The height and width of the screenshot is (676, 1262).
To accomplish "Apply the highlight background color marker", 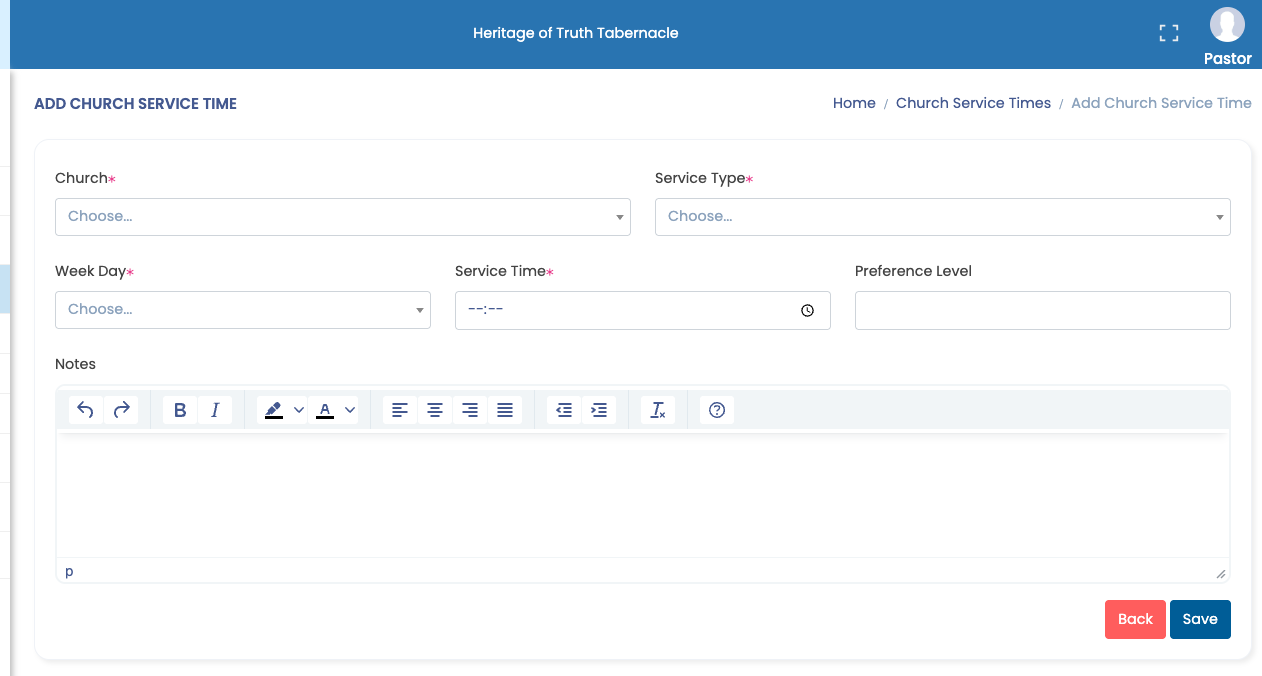I will [x=273, y=410].
